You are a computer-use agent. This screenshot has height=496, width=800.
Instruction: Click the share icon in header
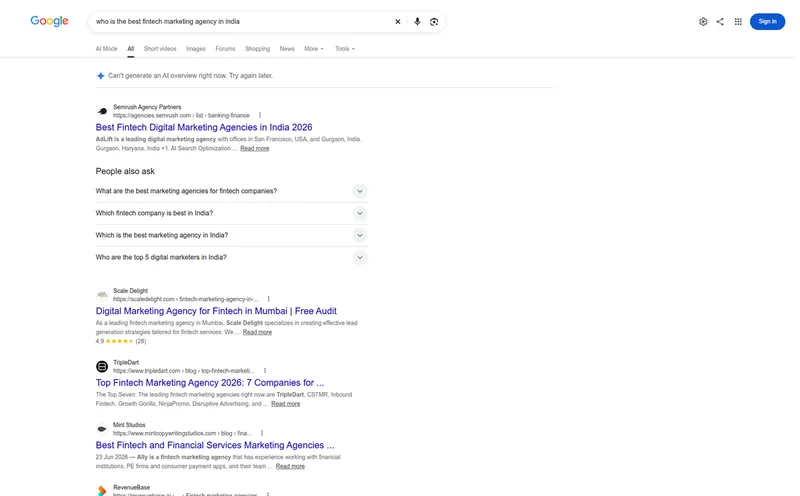pyautogui.click(x=719, y=21)
